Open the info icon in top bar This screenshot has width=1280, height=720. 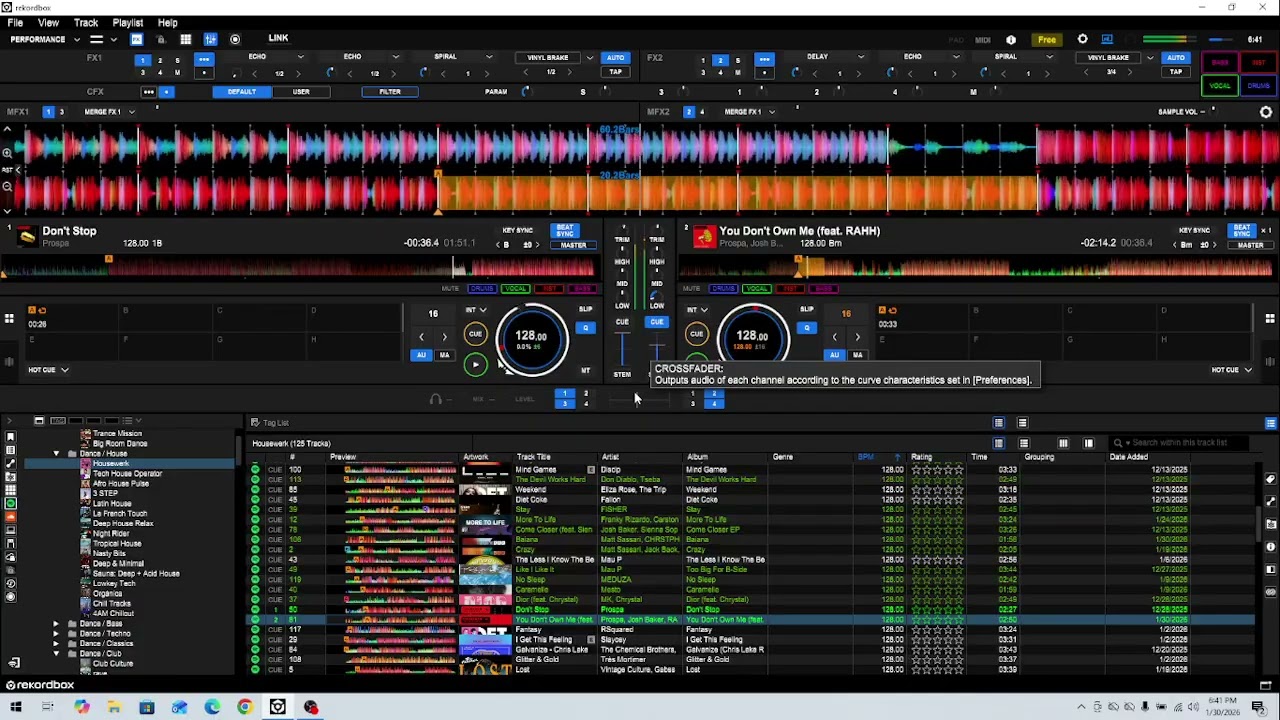pos(1011,40)
